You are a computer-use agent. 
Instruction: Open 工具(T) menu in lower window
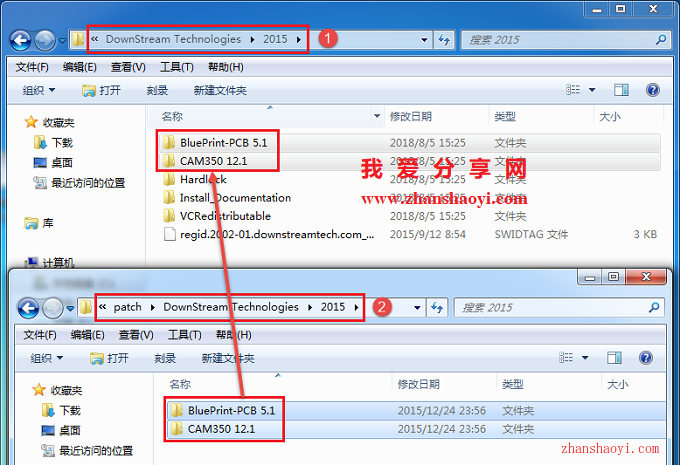click(x=184, y=335)
